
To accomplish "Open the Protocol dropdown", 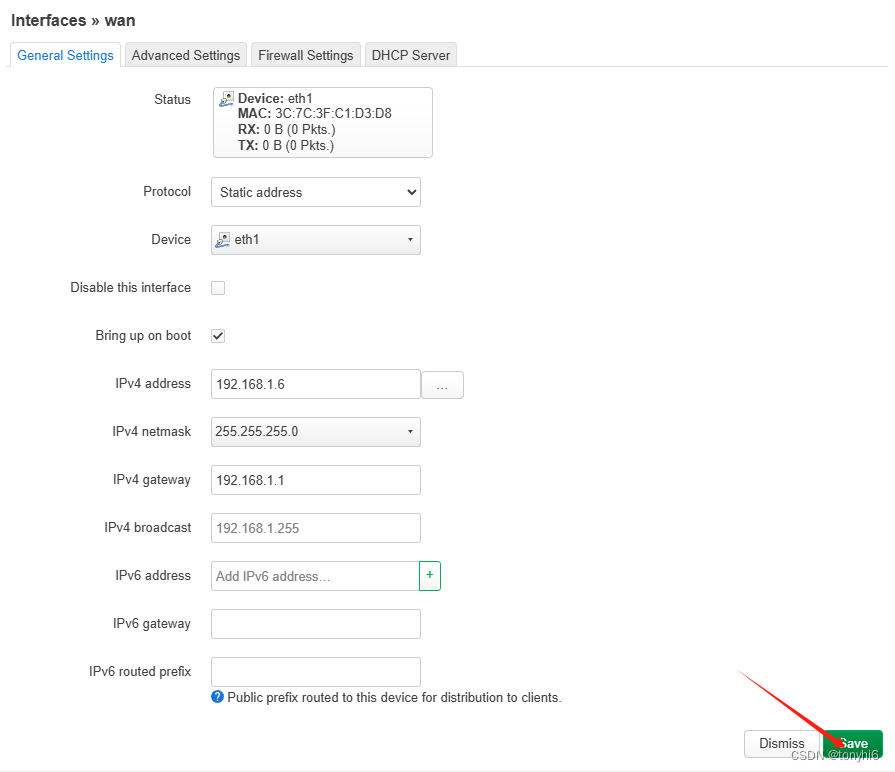I will (315, 192).
